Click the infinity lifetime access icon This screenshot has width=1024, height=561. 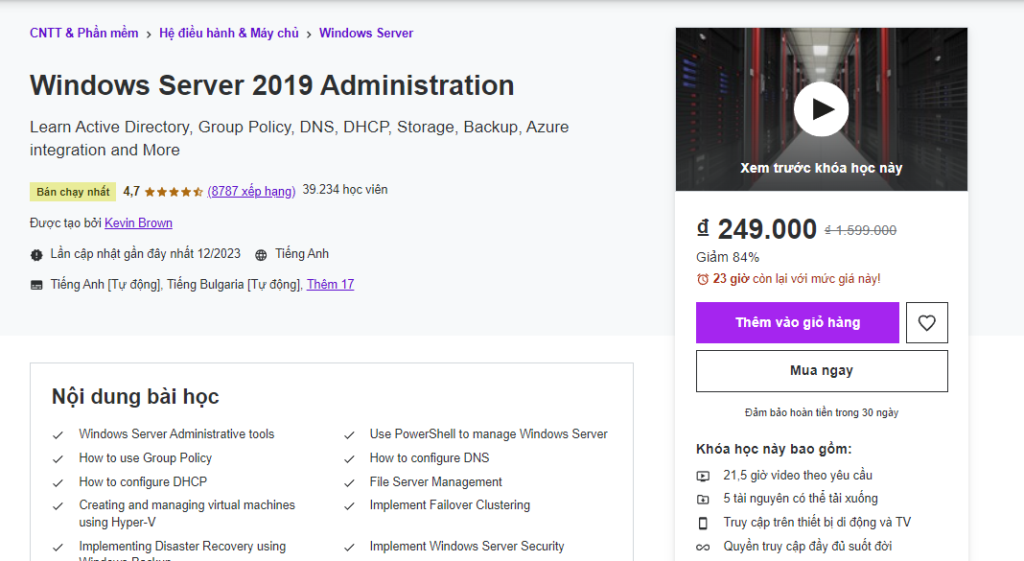pyautogui.click(x=703, y=547)
